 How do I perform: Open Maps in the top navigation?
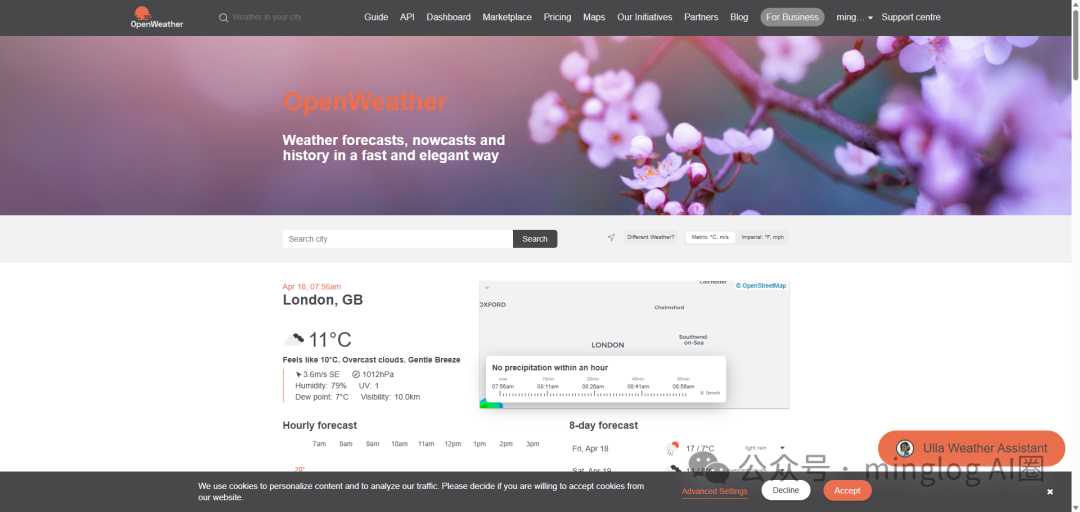point(594,17)
